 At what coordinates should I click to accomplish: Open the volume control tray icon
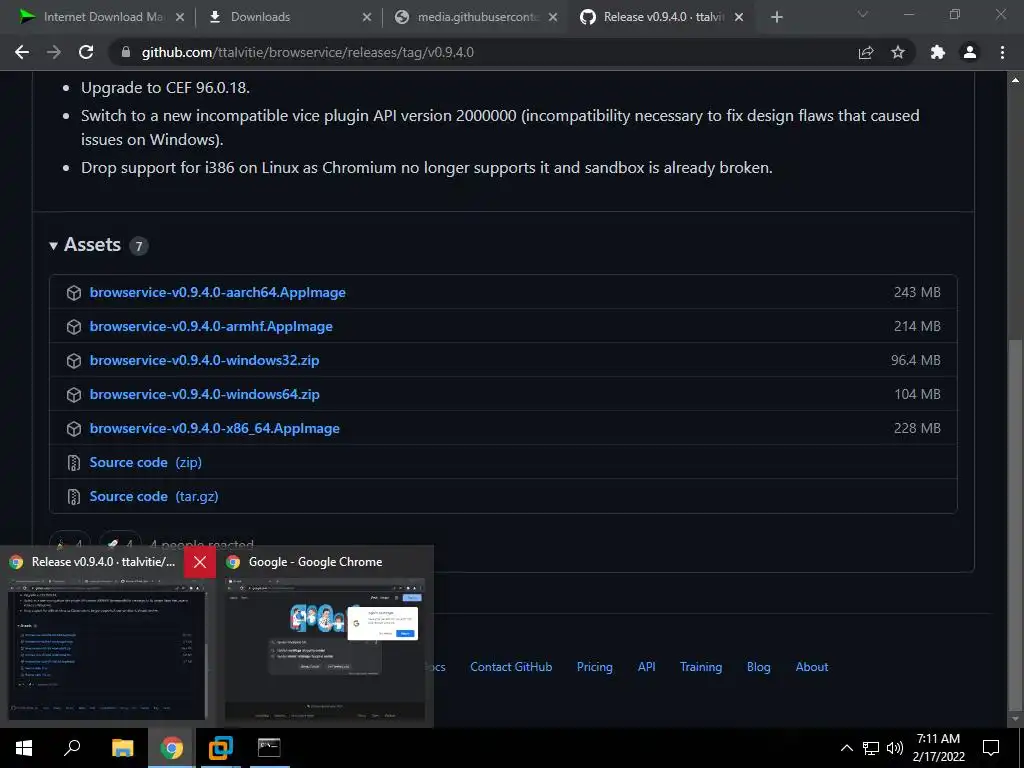(x=895, y=748)
